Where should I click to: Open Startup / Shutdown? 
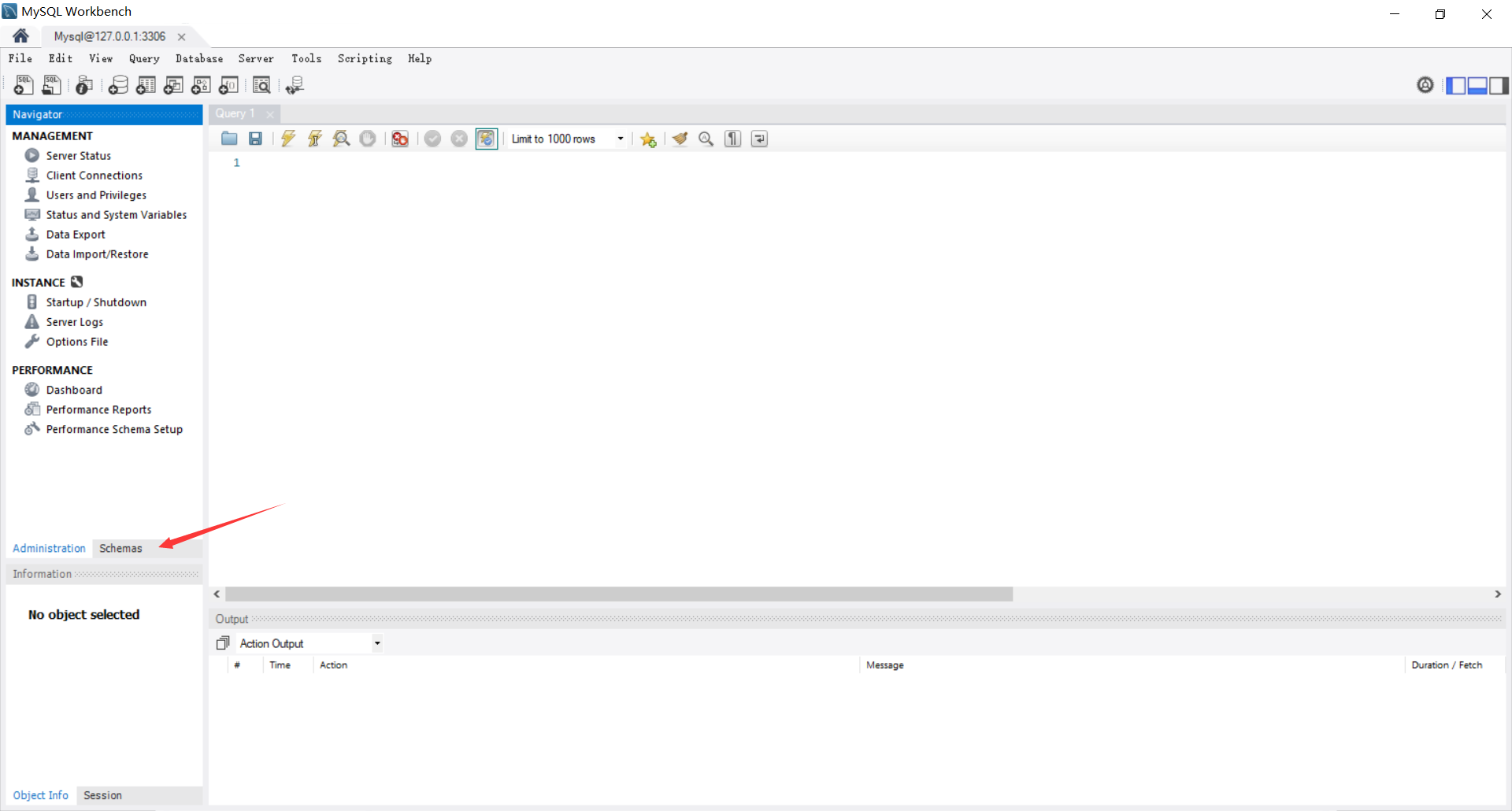(96, 302)
